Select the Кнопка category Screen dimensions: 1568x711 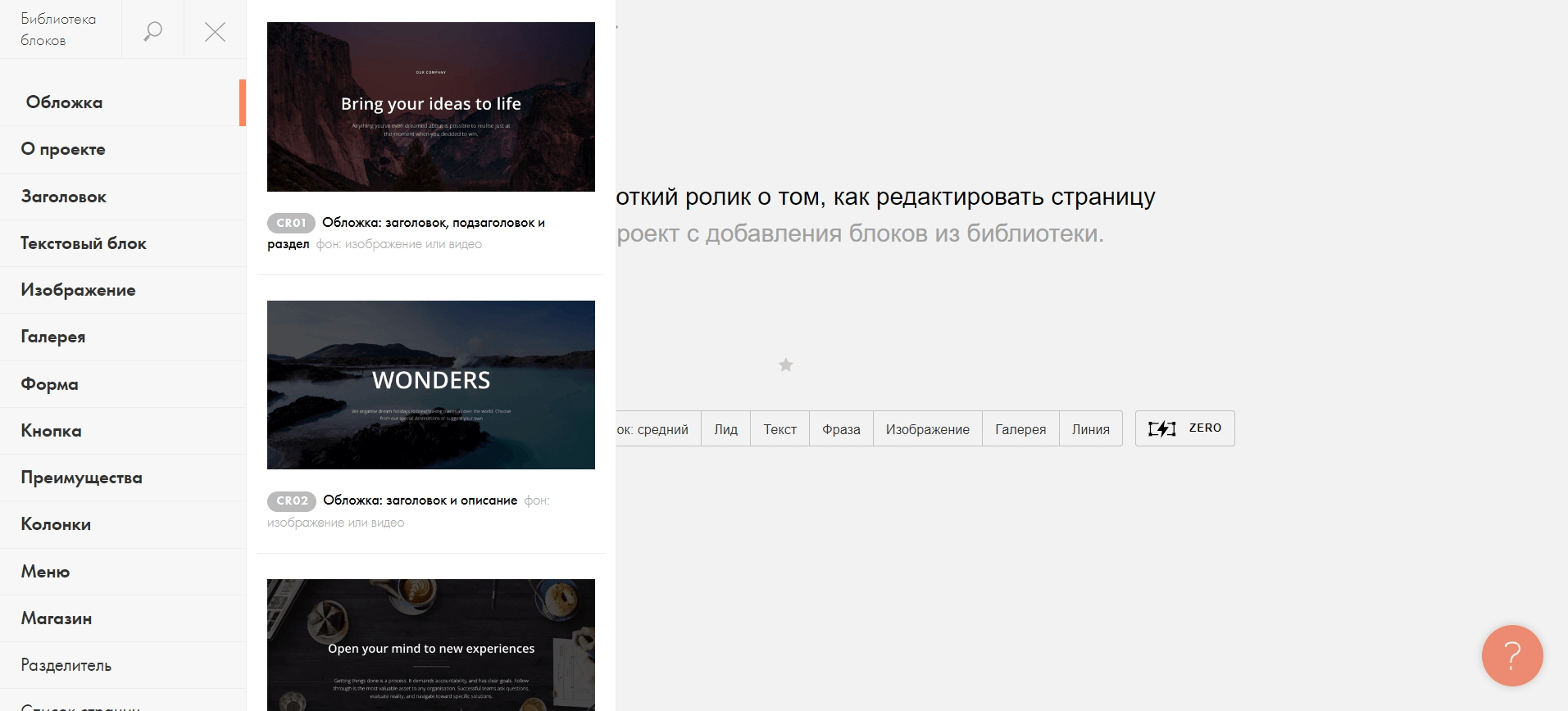click(123, 431)
